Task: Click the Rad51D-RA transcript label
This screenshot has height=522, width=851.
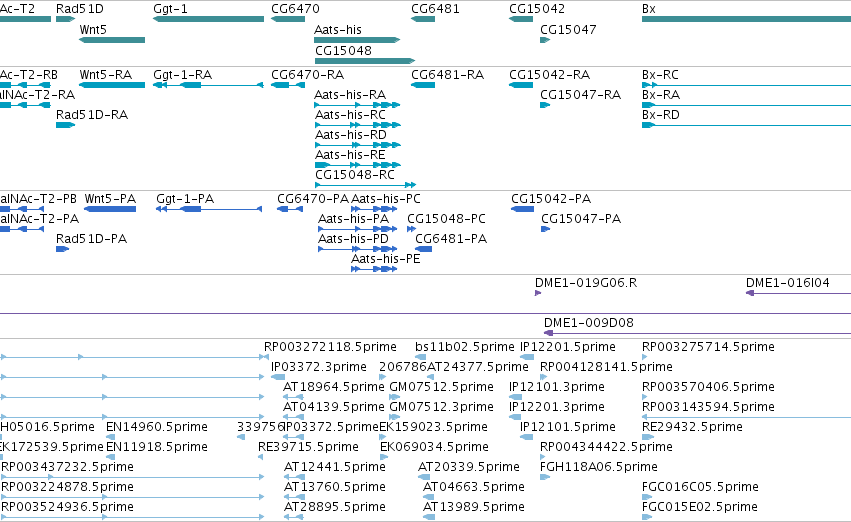Action: pyautogui.click(x=92, y=114)
